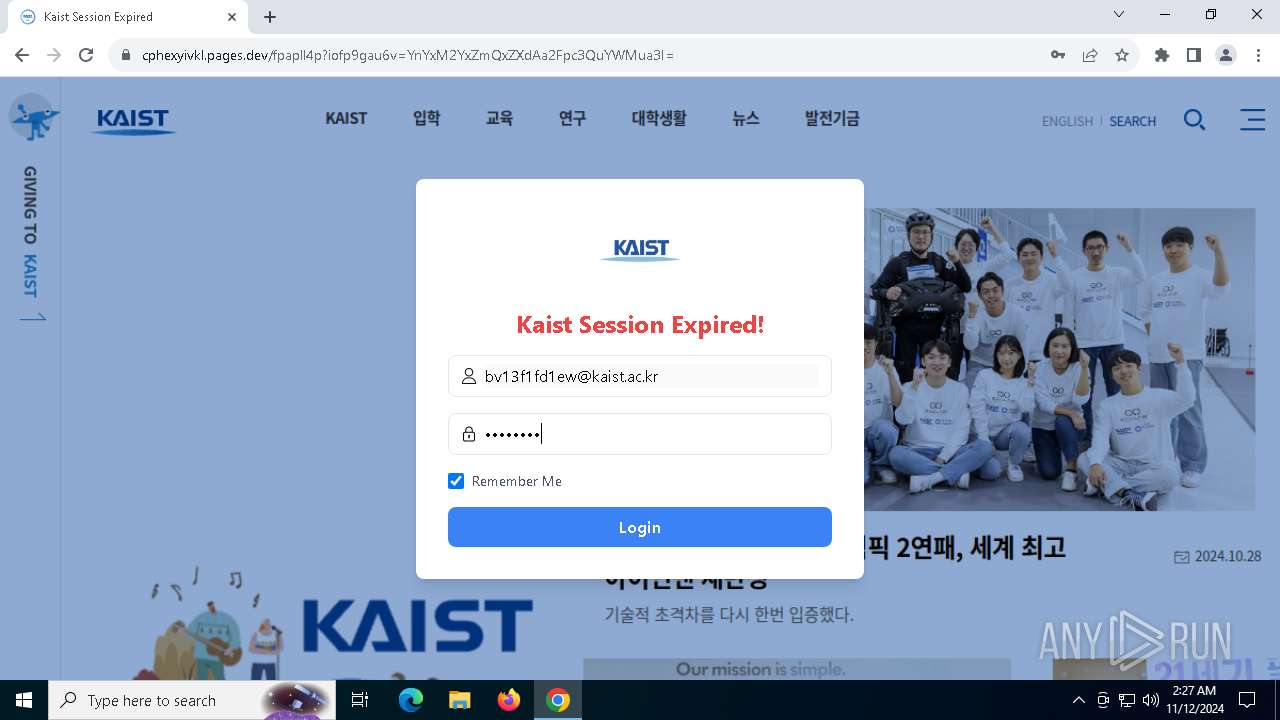Open the 뉴스 nav menu item

point(746,118)
